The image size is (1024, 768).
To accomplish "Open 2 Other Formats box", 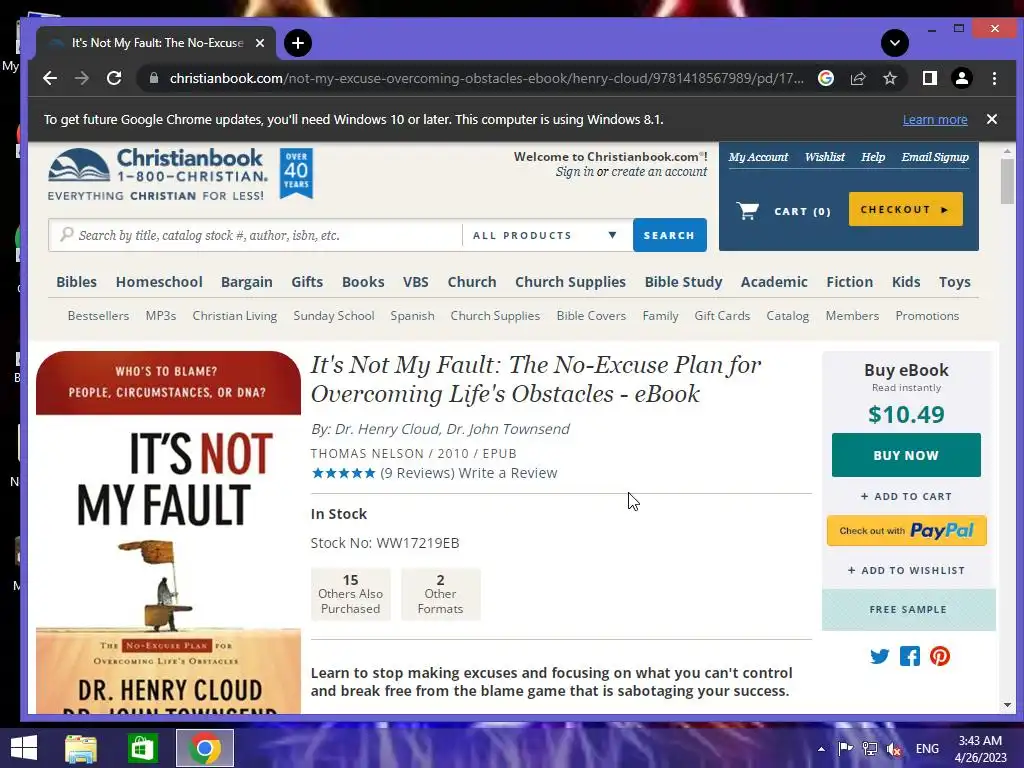I will coord(440,594).
